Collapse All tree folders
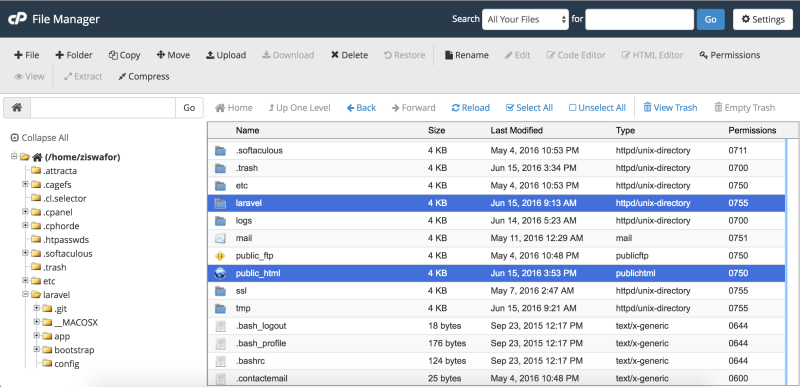The image size is (800, 387). tap(39, 138)
